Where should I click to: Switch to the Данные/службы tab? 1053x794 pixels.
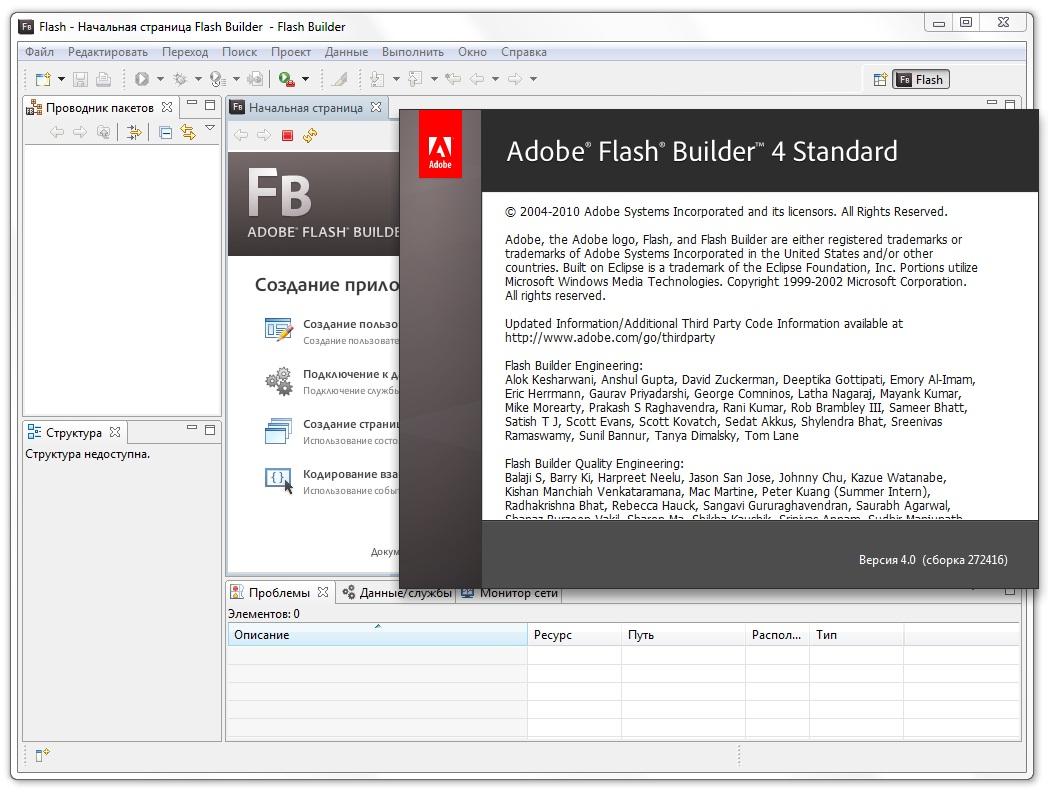tap(399, 593)
